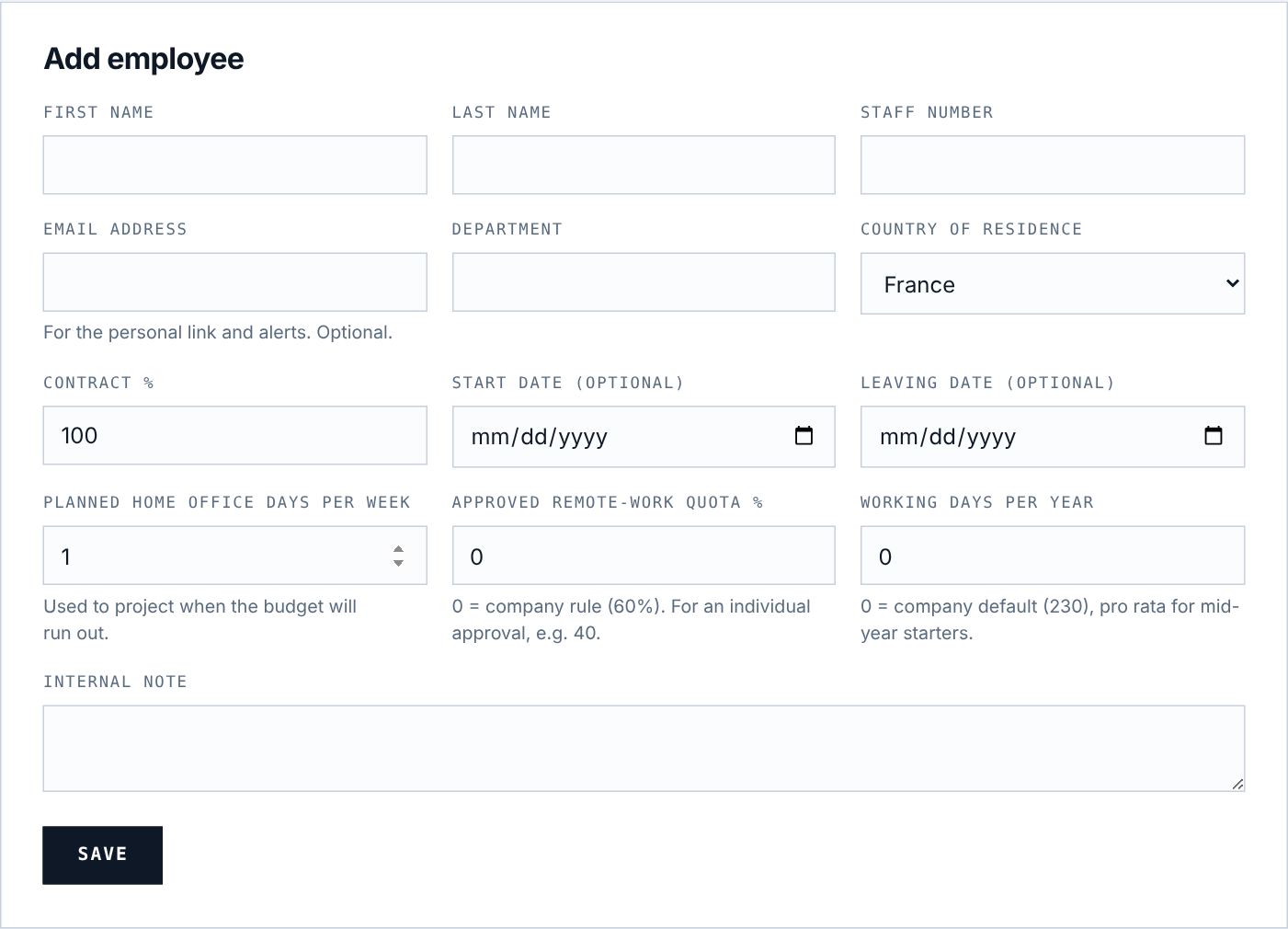Click the 'Leaving date (optional)' label
This screenshot has width=1288, height=929.
click(x=987, y=383)
